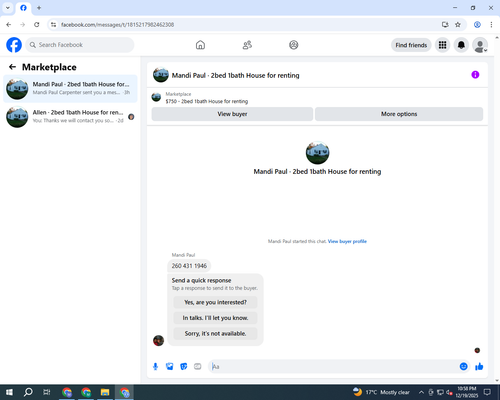Click the voice clip microphone icon
This screenshot has width=500, height=400.
pyautogui.click(x=155, y=367)
